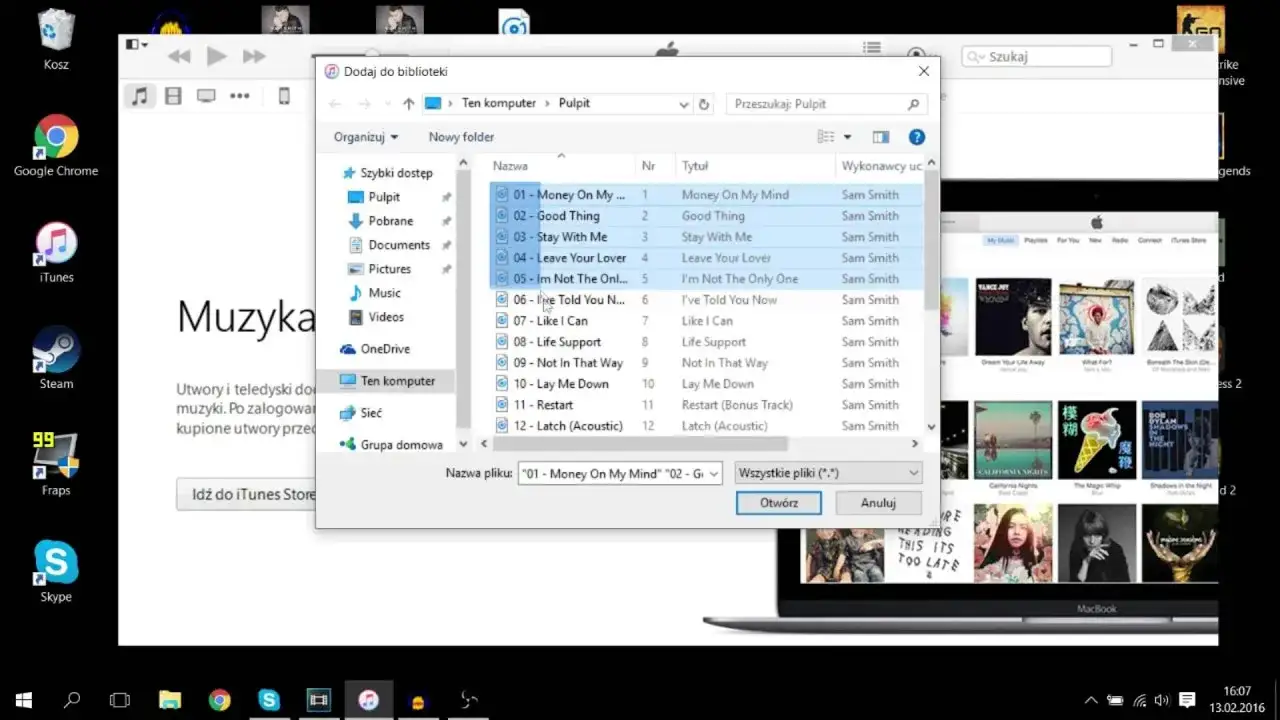
Task: Select Videos in navigation pane
Action: (386, 317)
